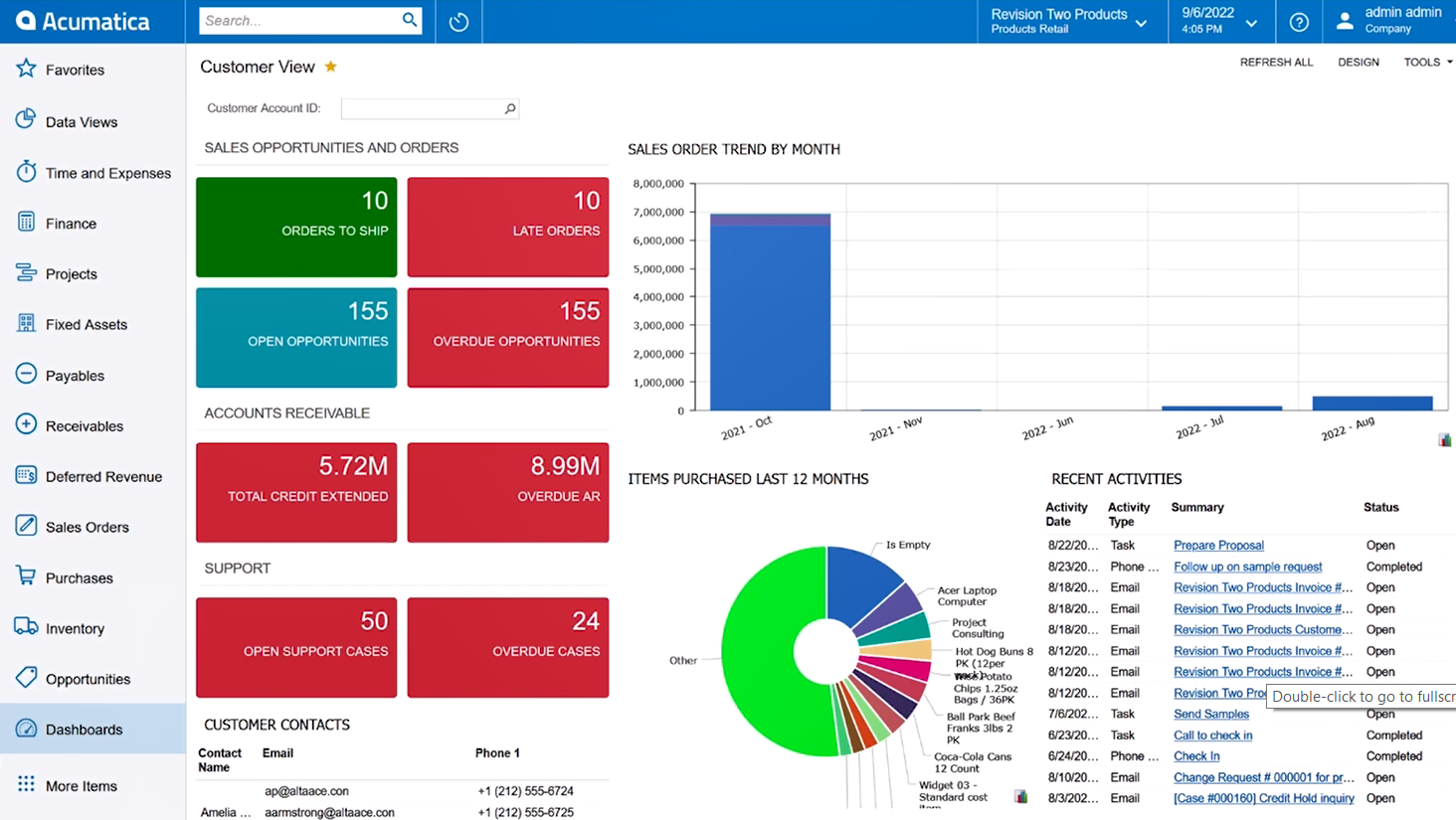Click the Inventory sidebar icon
This screenshot has width=1456, height=820.
coord(27,627)
